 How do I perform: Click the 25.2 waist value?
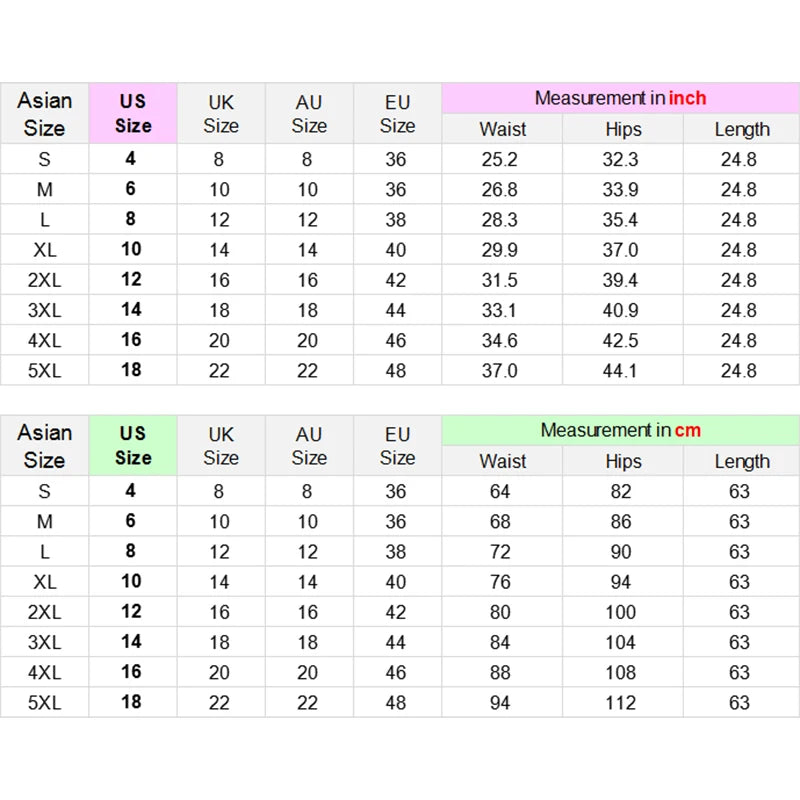[x=499, y=159]
